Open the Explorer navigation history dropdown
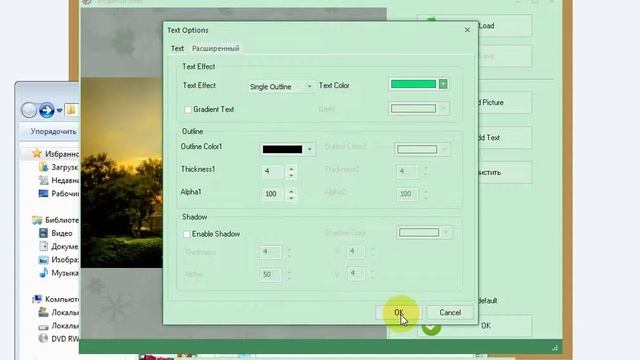The image size is (640, 360). [59, 110]
